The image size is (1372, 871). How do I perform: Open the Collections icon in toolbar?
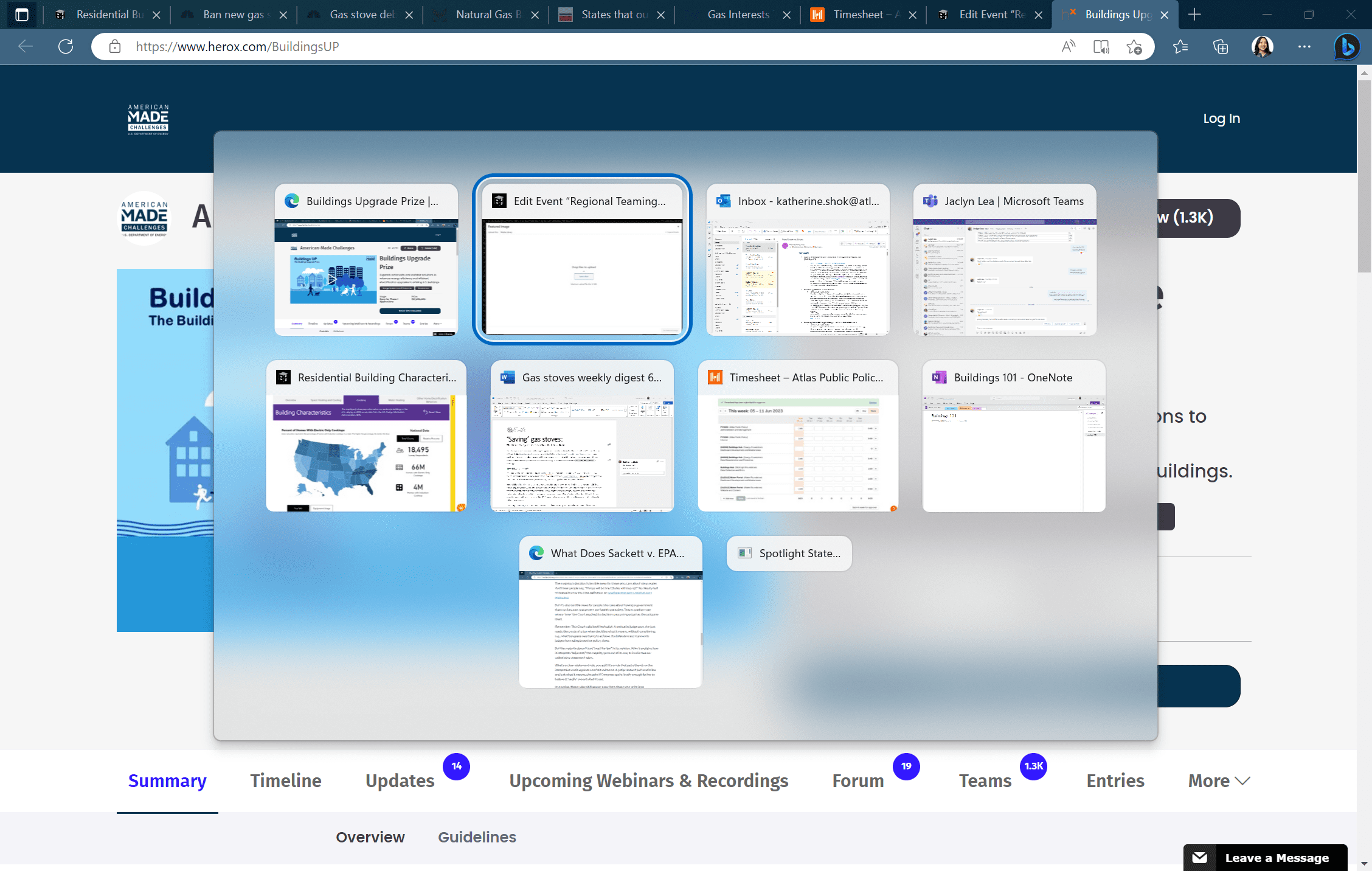pyautogui.click(x=1221, y=46)
